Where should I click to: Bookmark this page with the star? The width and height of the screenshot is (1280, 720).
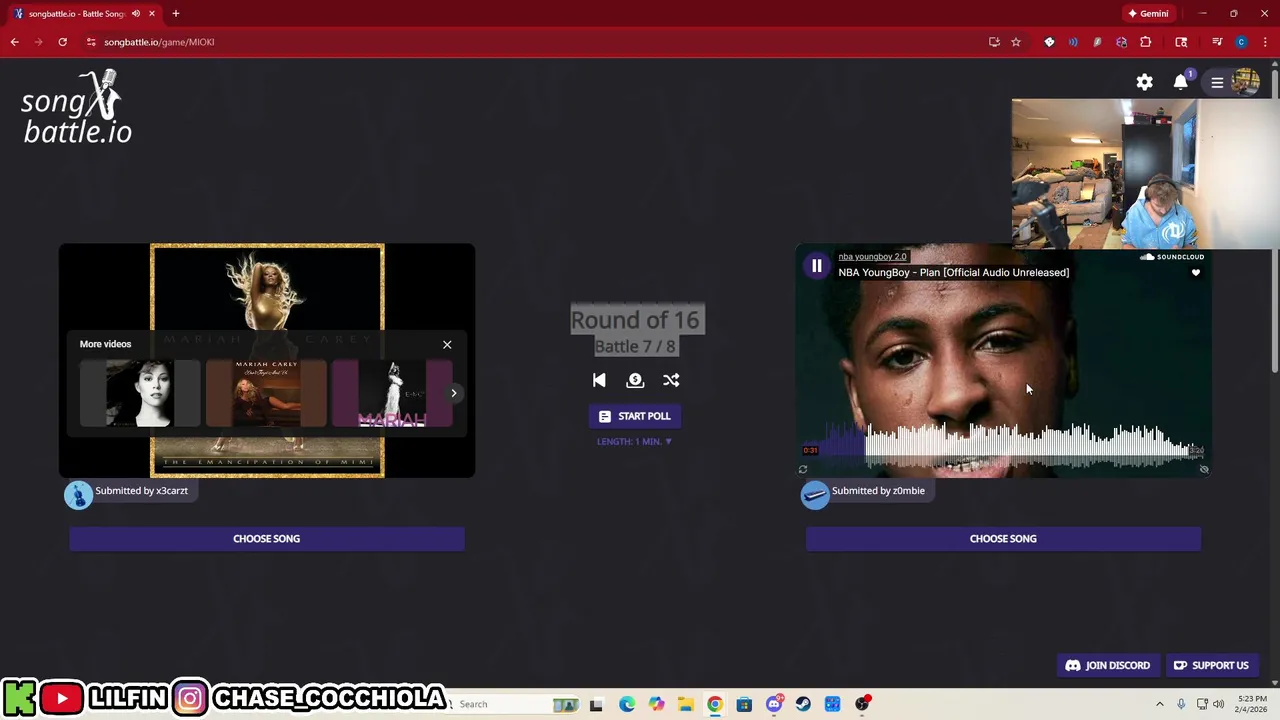1016,42
